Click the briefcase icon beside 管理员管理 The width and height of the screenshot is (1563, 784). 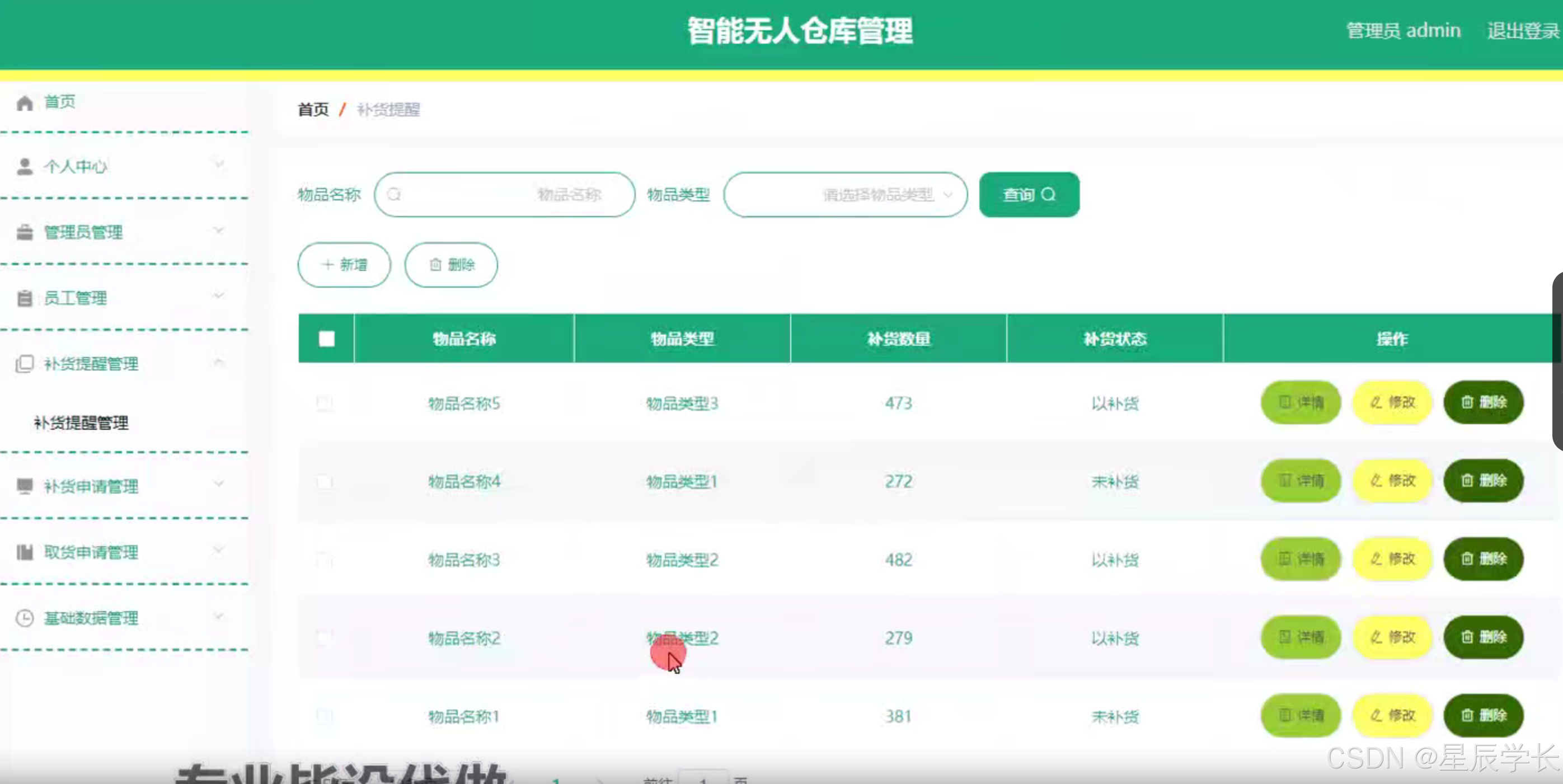click(24, 232)
